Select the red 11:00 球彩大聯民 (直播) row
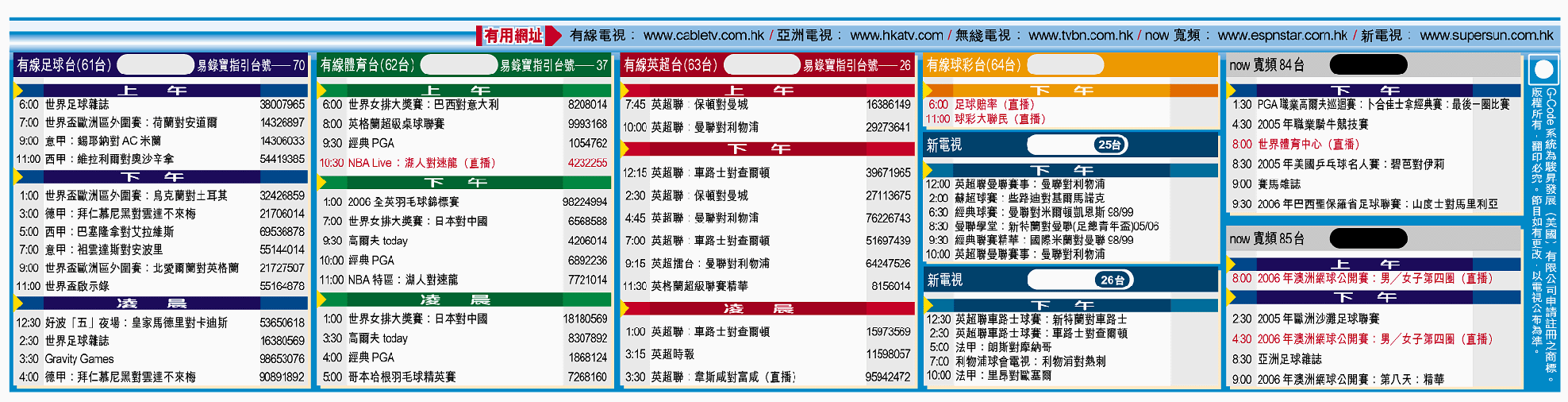Image resolution: width=1568 pixels, height=402 pixels. pyautogui.click(x=986, y=119)
